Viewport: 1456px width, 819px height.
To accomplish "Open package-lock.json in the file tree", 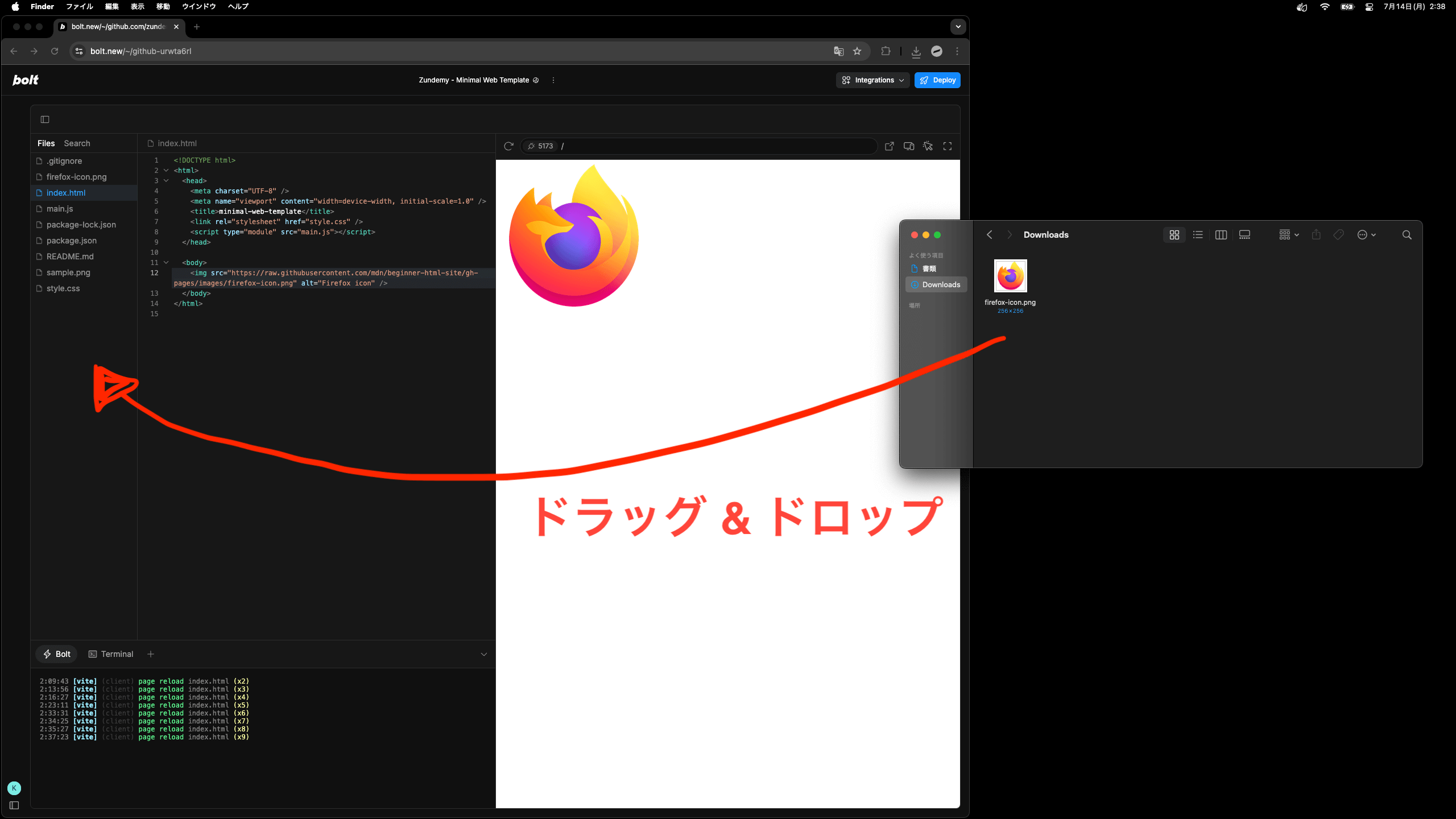I will (84, 225).
